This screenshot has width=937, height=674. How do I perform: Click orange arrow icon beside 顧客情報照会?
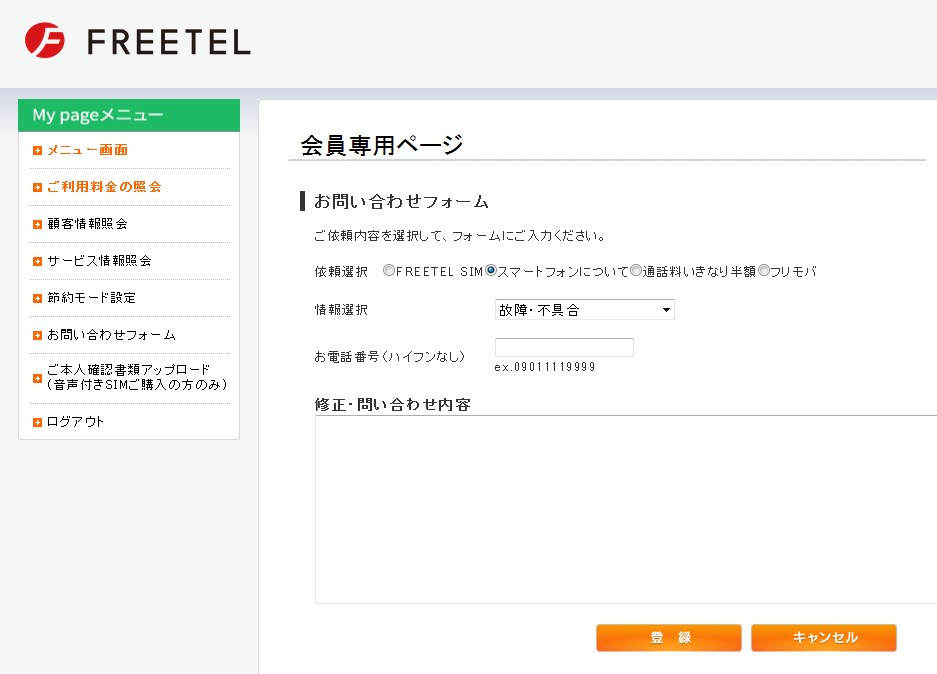37,225
